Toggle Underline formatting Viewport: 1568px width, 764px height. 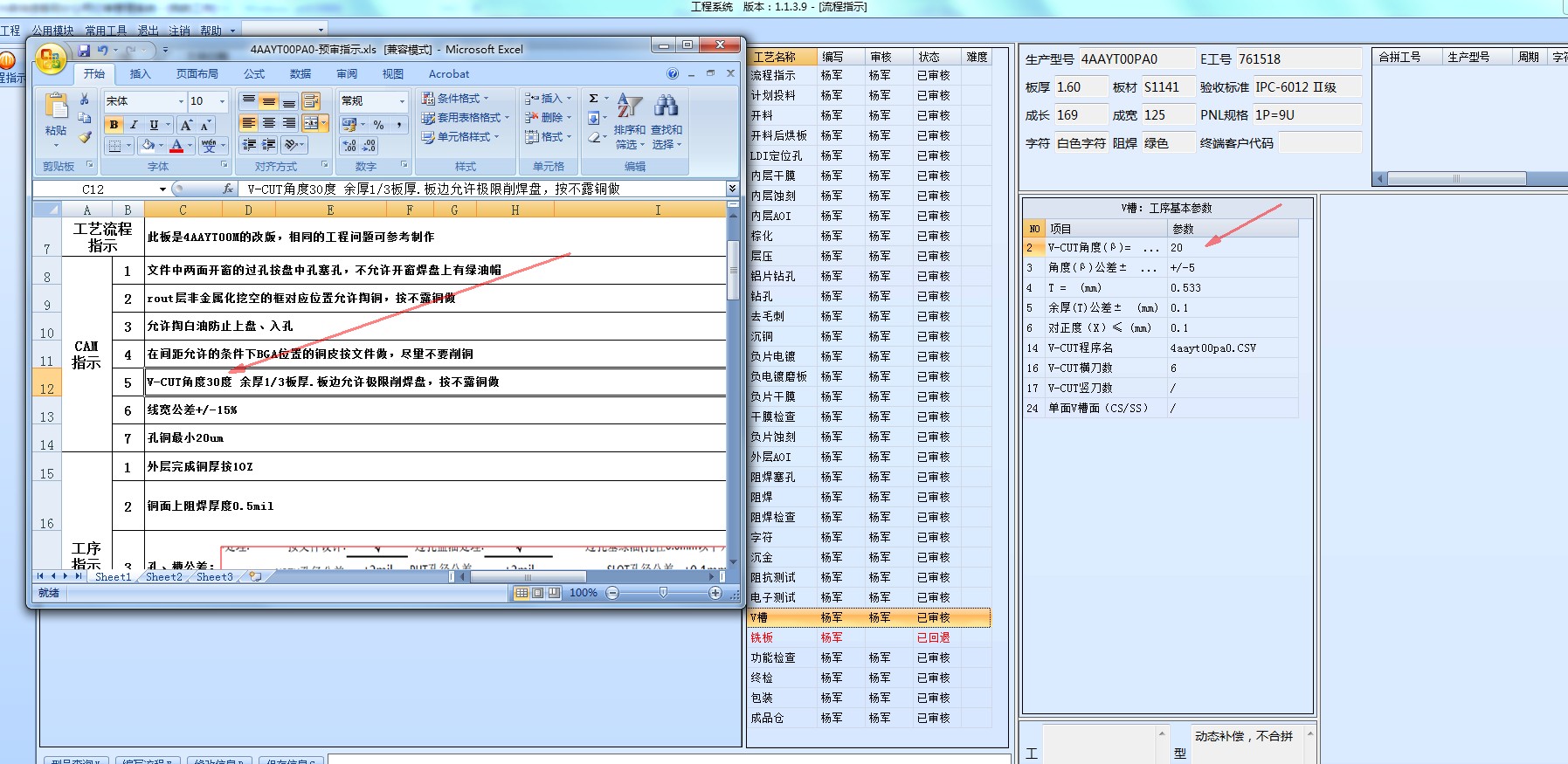pyautogui.click(x=154, y=125)
